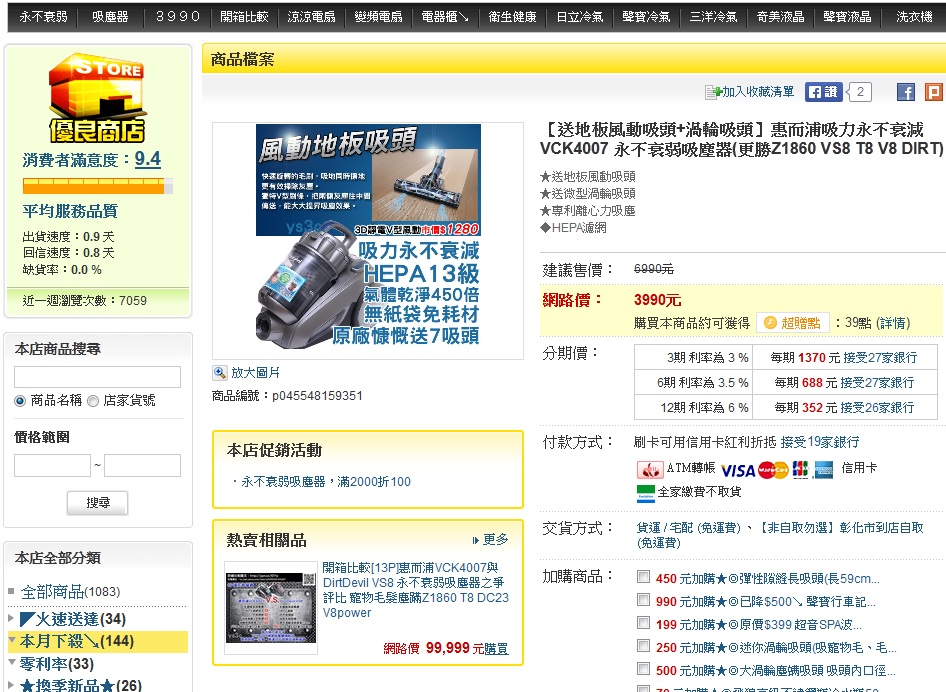Click the ATM轉帳 payment icon
946x692 pixels.
650,469
